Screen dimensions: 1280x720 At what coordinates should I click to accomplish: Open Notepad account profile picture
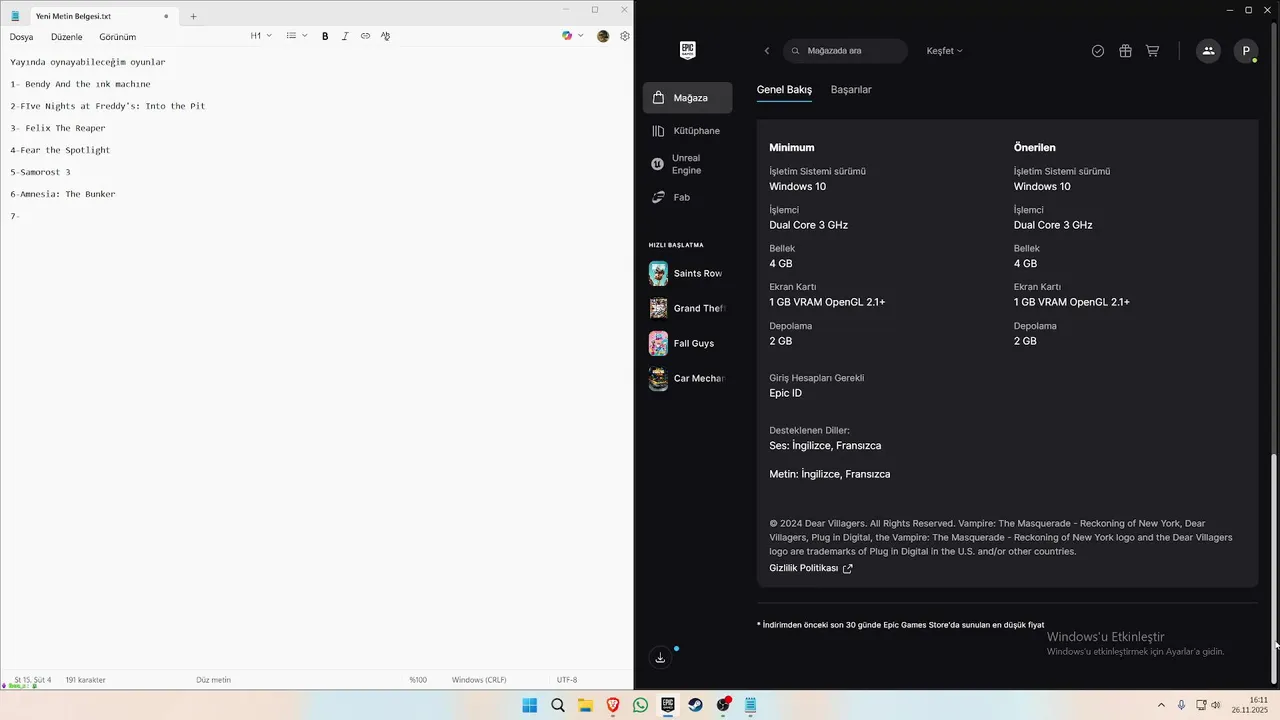pos(603,36)
